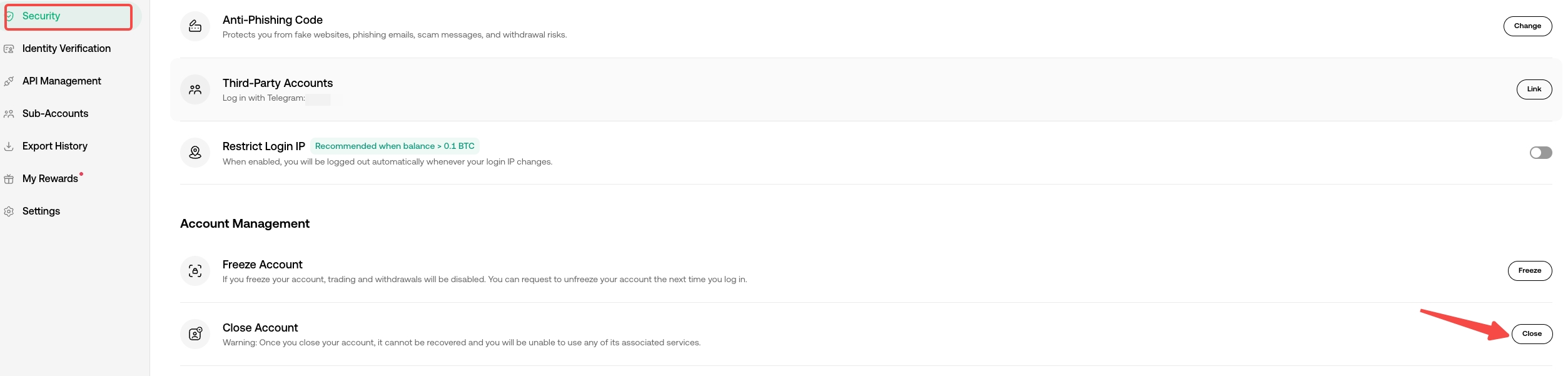
Task: Click the Anti-Phishing Code icon
Action: pyautogui.click(x=195, y=26)
